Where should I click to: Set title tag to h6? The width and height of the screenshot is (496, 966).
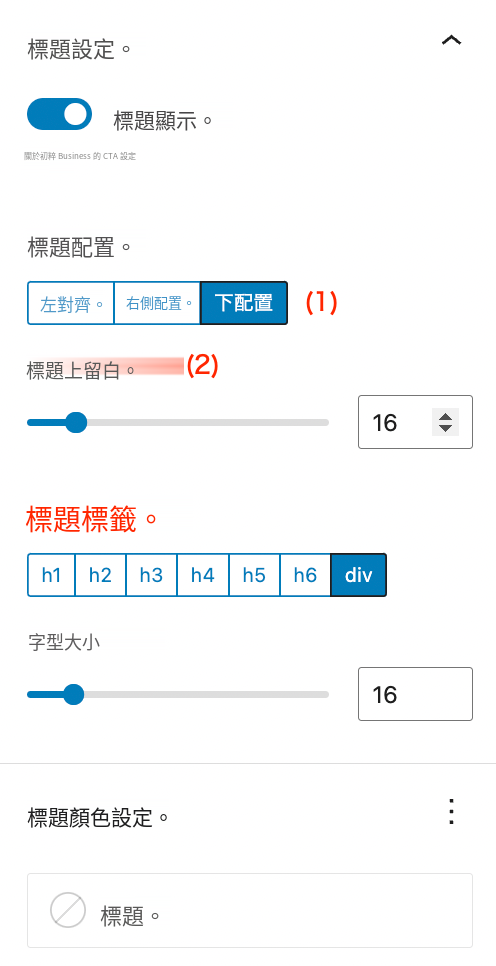305,575
